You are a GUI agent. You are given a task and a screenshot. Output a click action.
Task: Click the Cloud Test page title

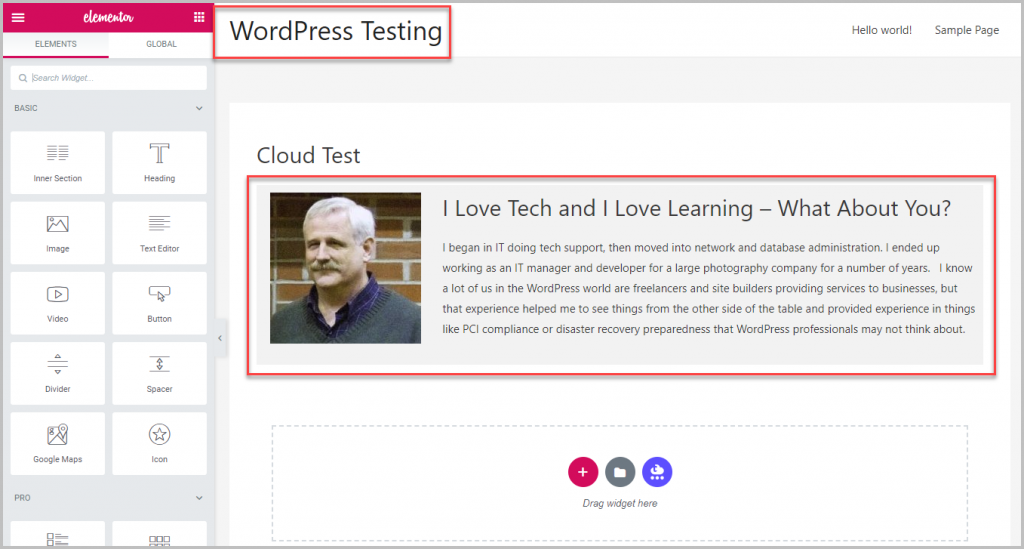308,155
